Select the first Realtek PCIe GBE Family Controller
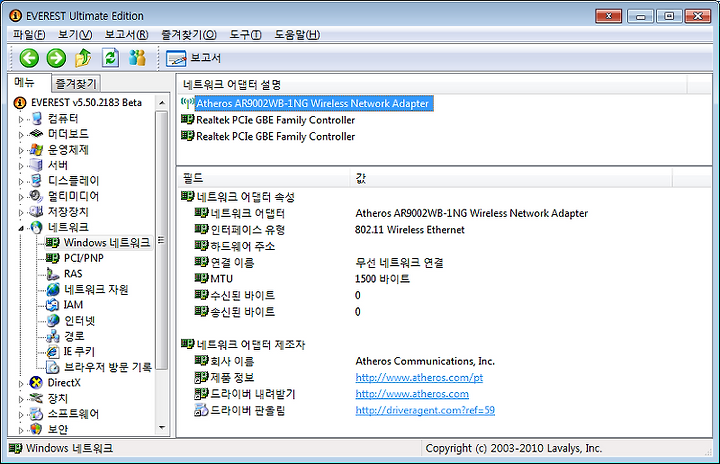 coord(275,120)
